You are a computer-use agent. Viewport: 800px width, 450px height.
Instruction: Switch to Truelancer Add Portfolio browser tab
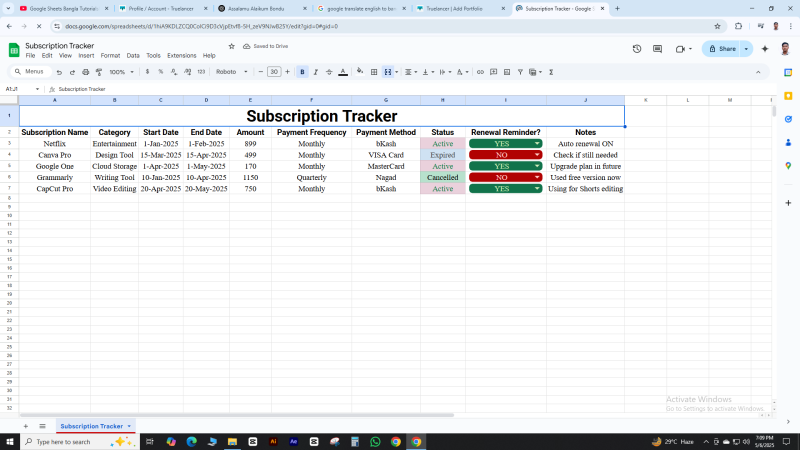[x=460, y=9]
